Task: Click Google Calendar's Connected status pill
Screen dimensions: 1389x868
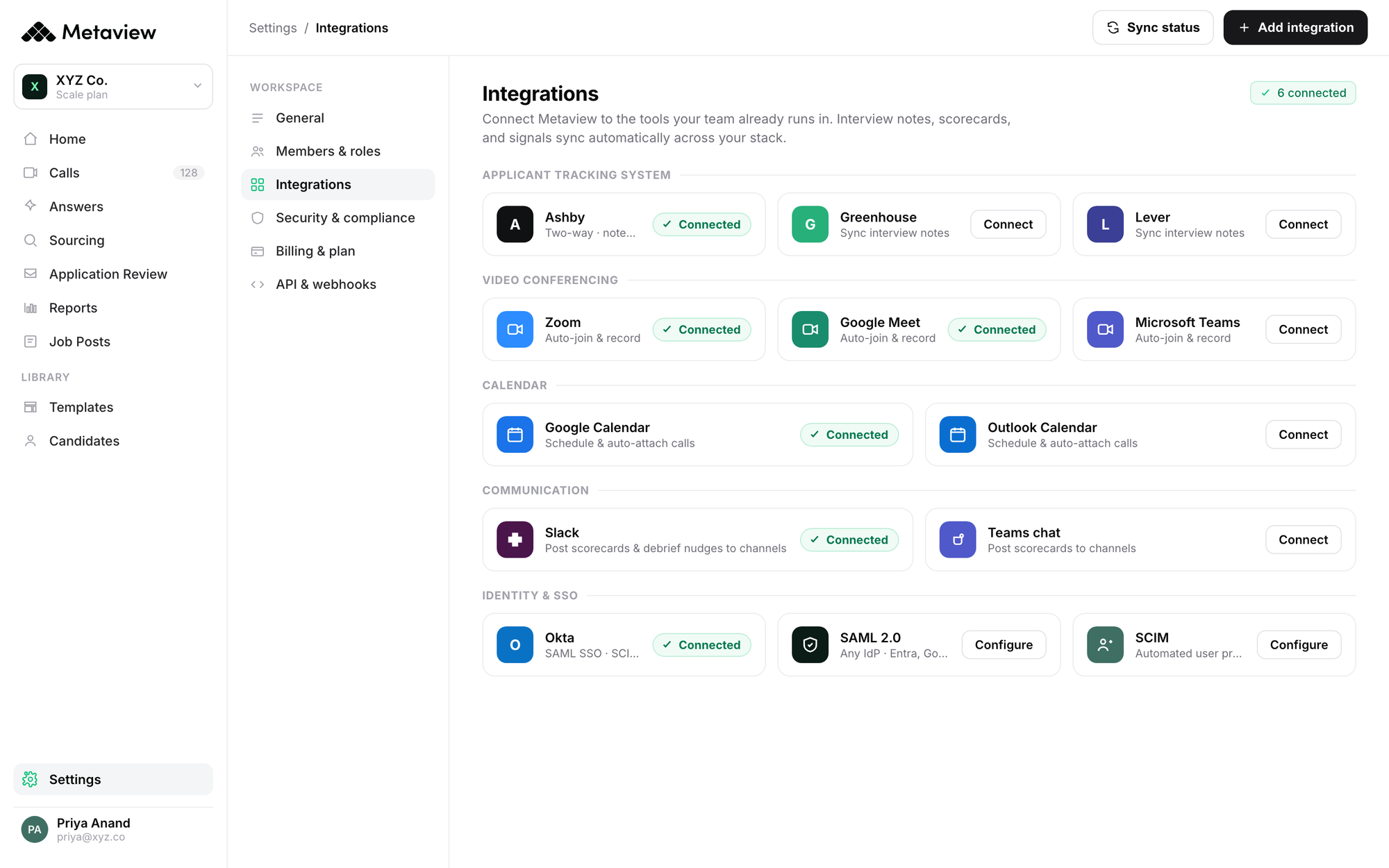Action: 849,435
